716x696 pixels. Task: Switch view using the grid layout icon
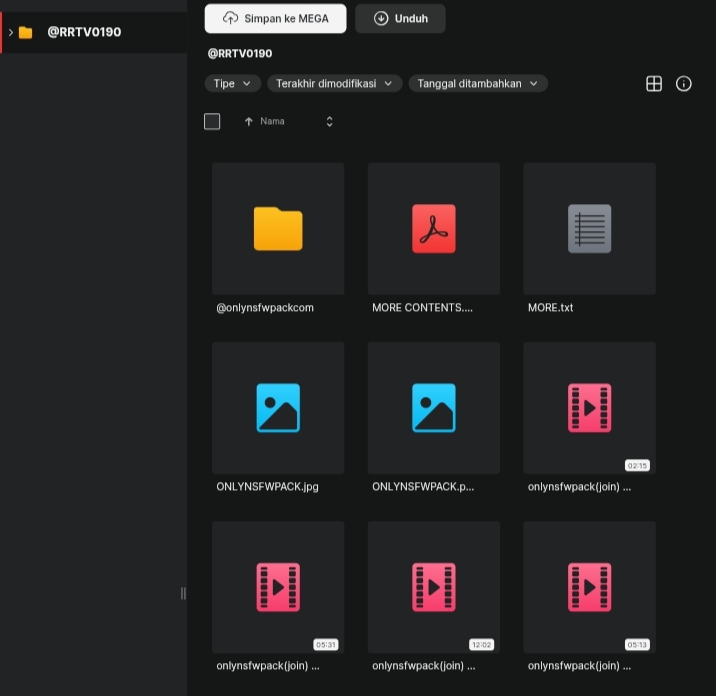tap(654, 84)
